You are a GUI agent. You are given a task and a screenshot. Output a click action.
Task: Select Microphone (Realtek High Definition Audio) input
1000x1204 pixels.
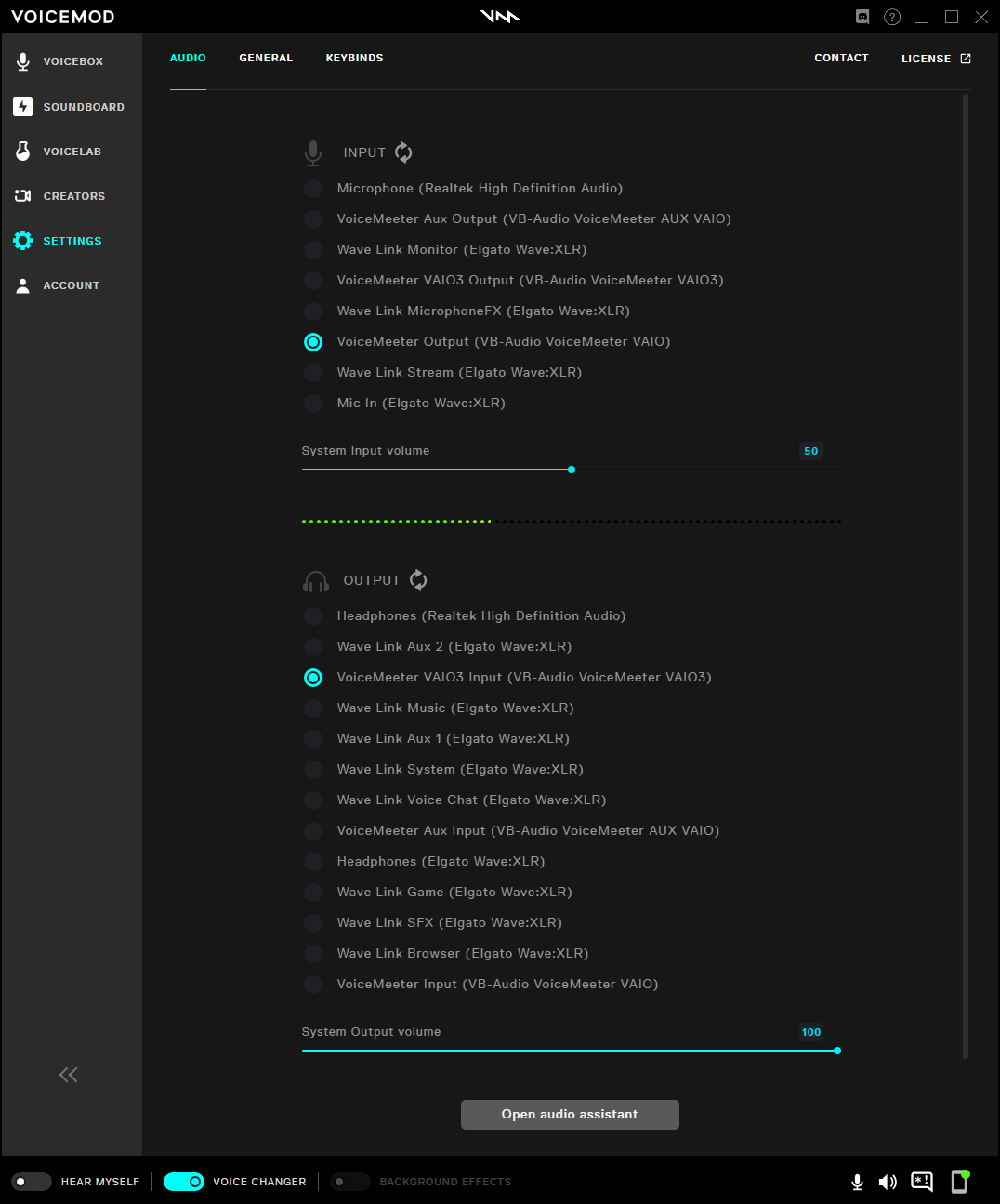click(463, 189)
